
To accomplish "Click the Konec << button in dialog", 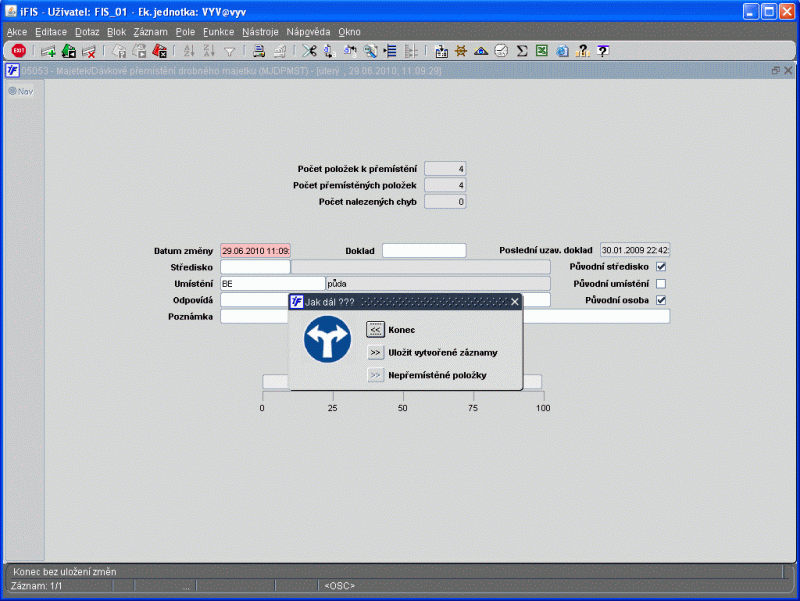I will (x=375, y=330).
